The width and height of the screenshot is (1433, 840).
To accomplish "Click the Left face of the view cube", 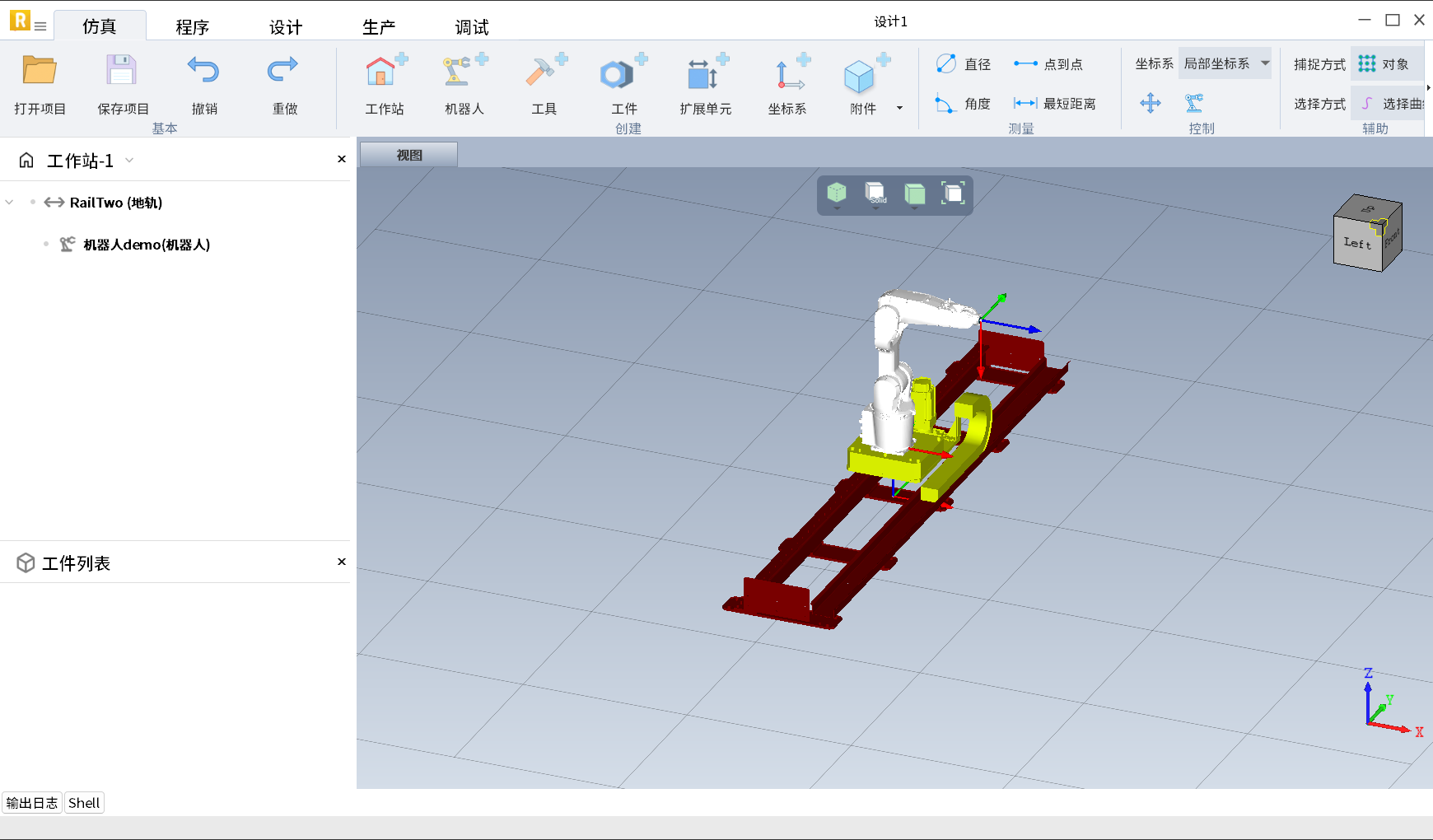I will pos(1357,244).
